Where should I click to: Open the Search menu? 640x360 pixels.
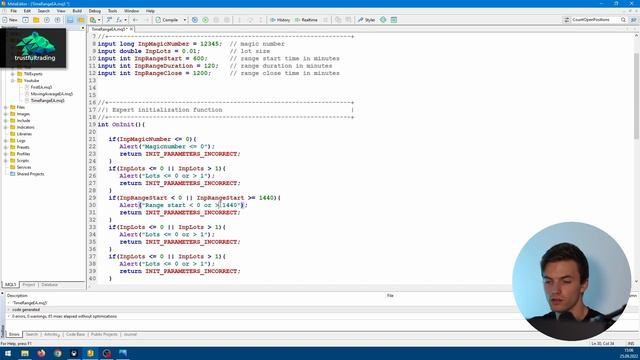coord(44,11)
